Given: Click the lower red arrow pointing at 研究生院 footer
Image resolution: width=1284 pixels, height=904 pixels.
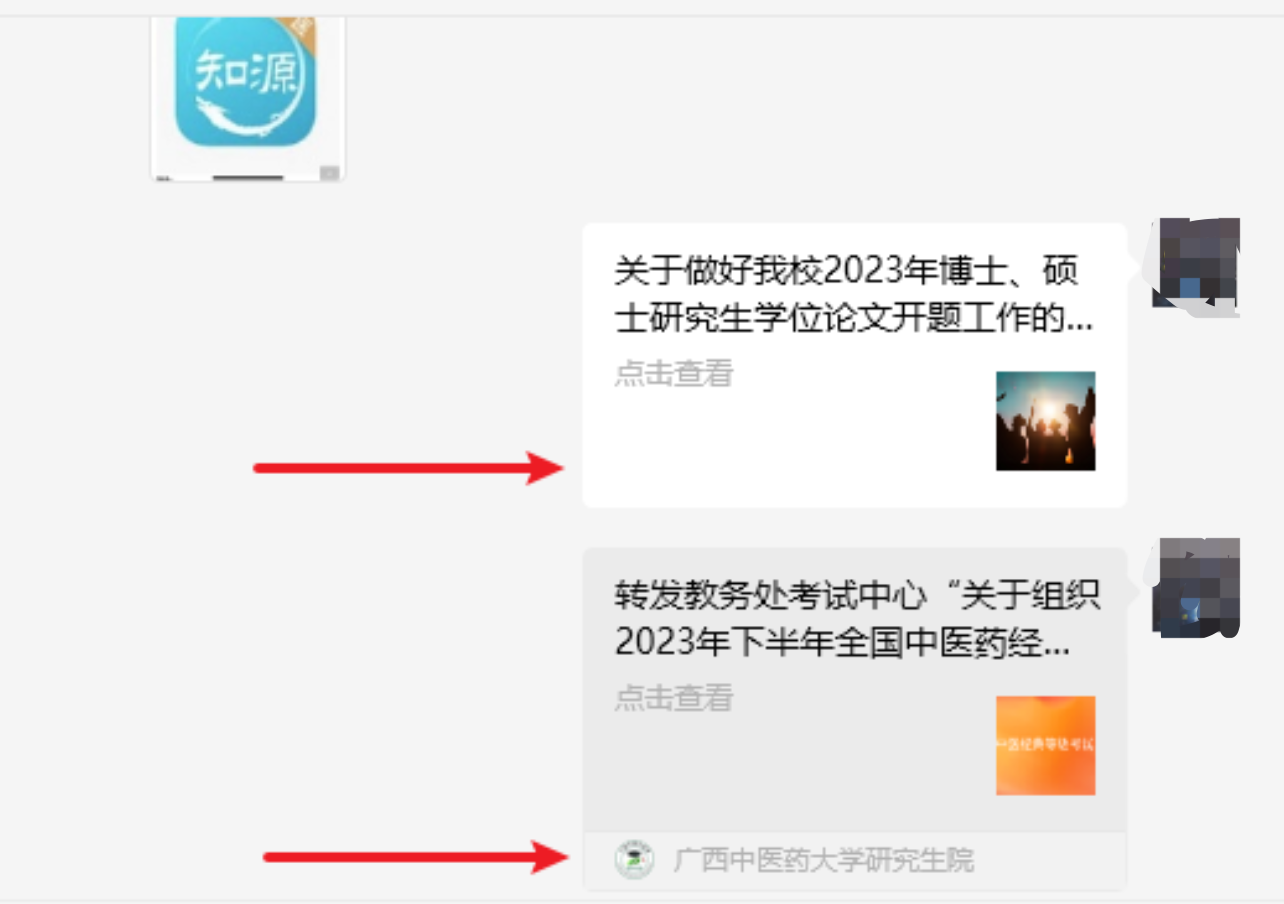Looking at the screenshot, I should tap(413, 856).
